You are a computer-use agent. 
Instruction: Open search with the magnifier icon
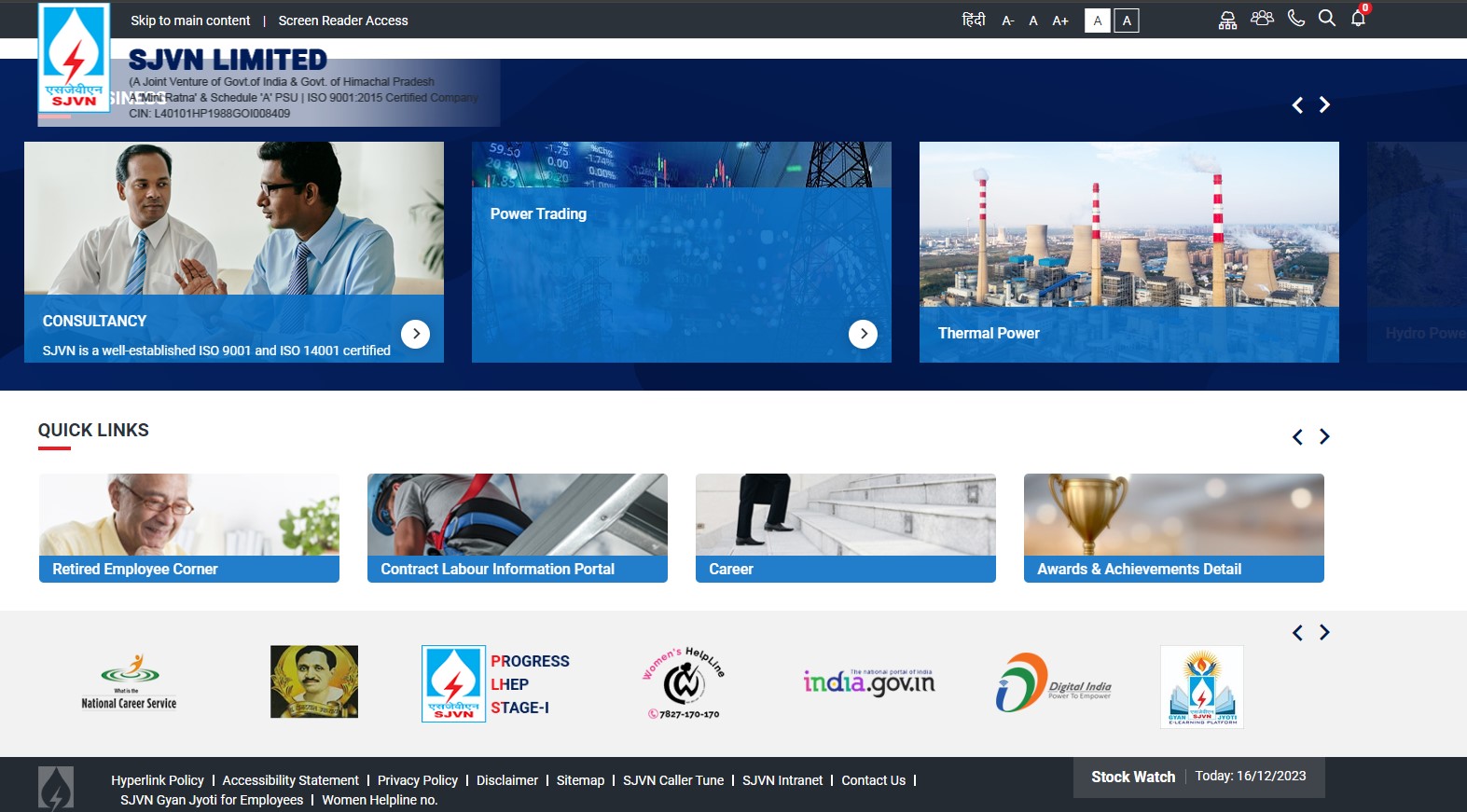pos(1326,19)
